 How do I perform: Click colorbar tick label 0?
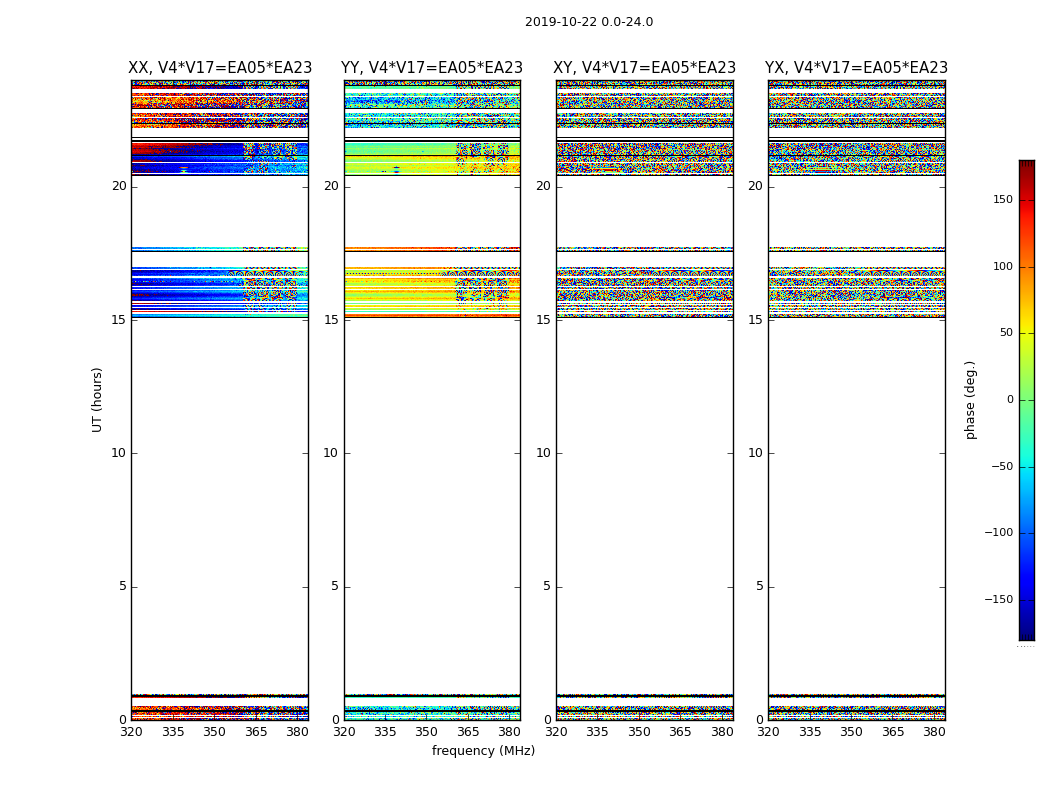coord(1009,400)
